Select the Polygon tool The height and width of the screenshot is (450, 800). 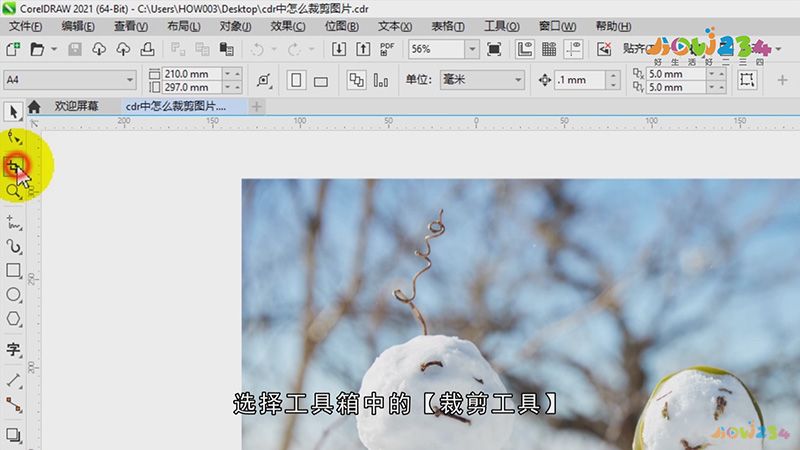point(13,319)
